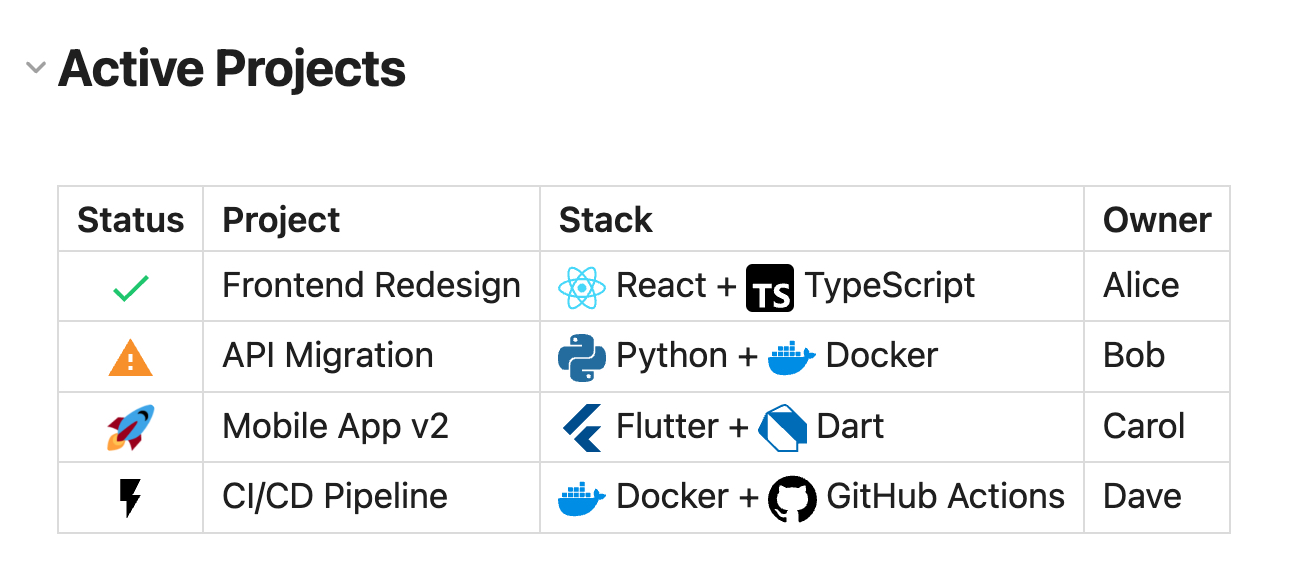Click the Python logo icon
This screenshot has height=576, width=1303.
[582, 359]
